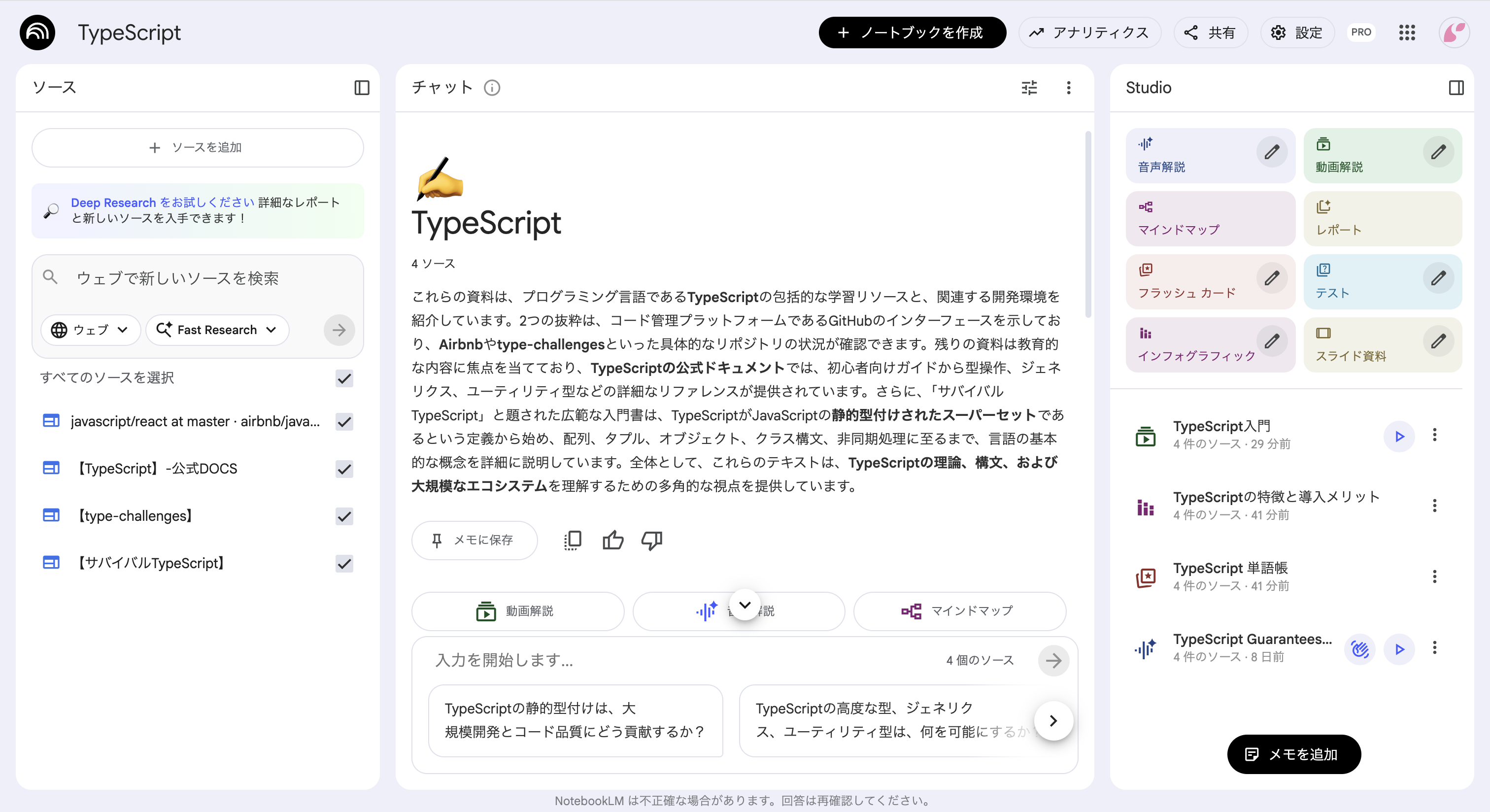Screen dimensions: 1490x812
Task: Click the thumbs up icon
Action: coord(612,540)
